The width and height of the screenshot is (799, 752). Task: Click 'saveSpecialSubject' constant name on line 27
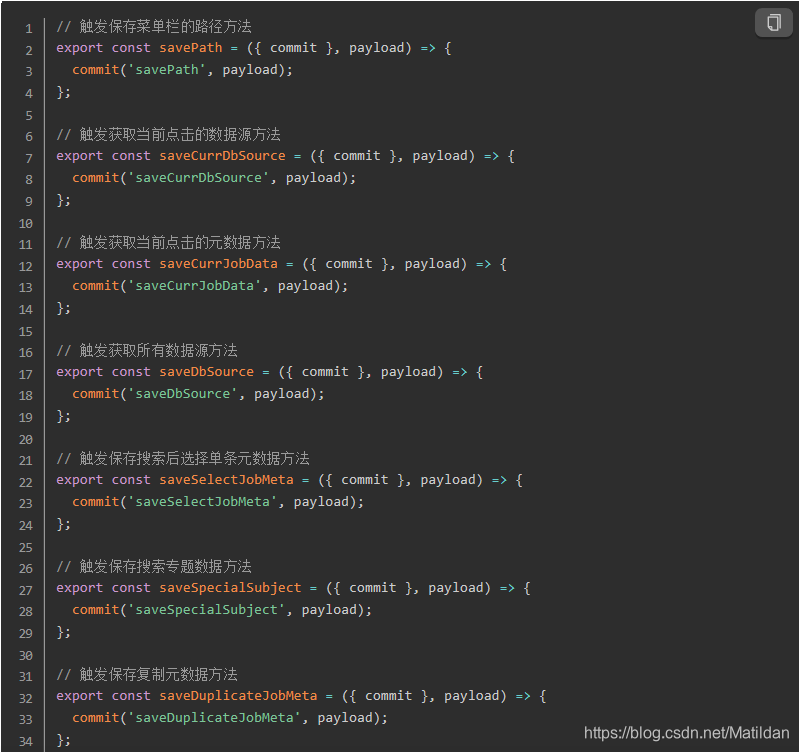pyautogui.click(x=230, y=588)
